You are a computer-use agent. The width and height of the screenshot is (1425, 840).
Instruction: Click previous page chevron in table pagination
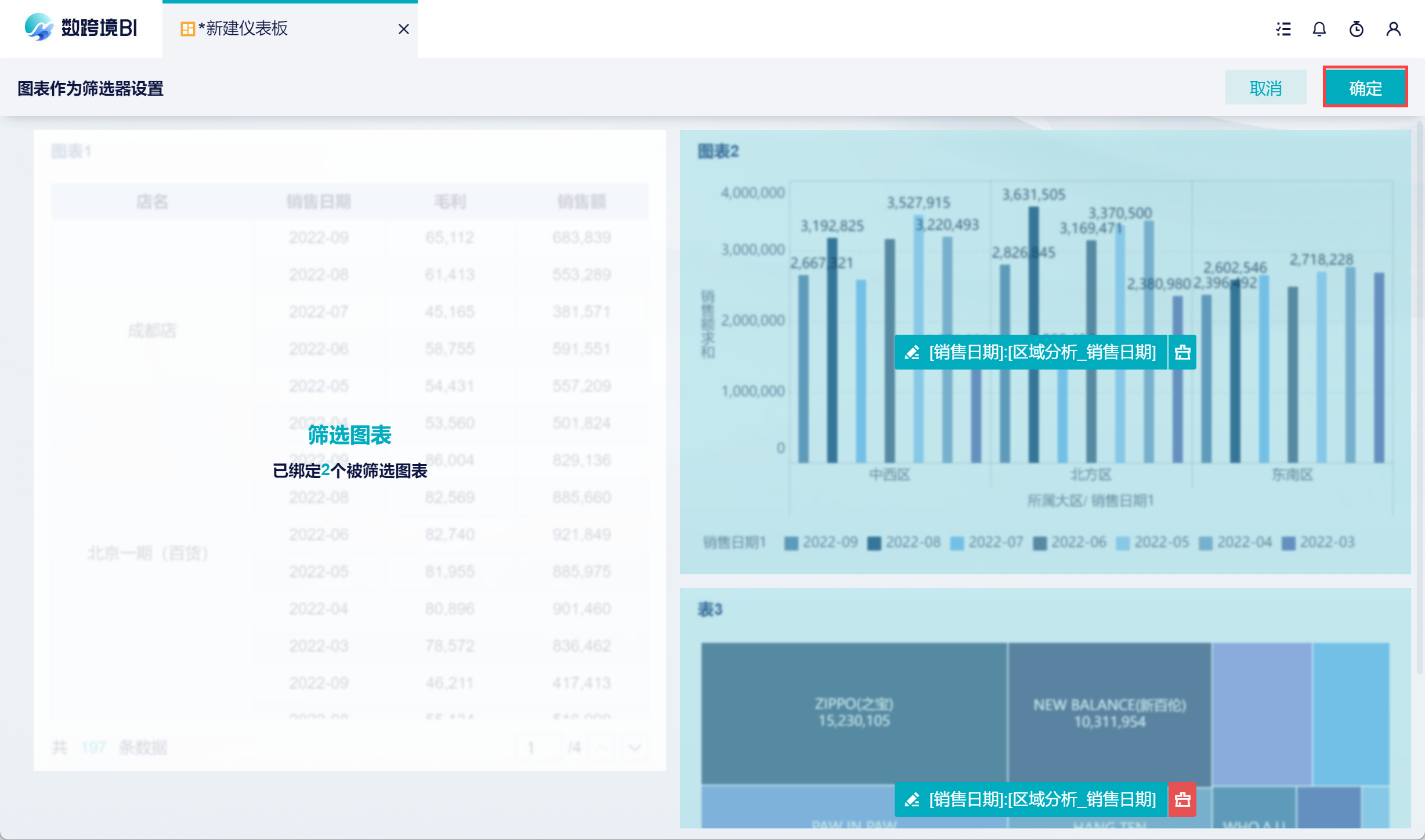602,747
